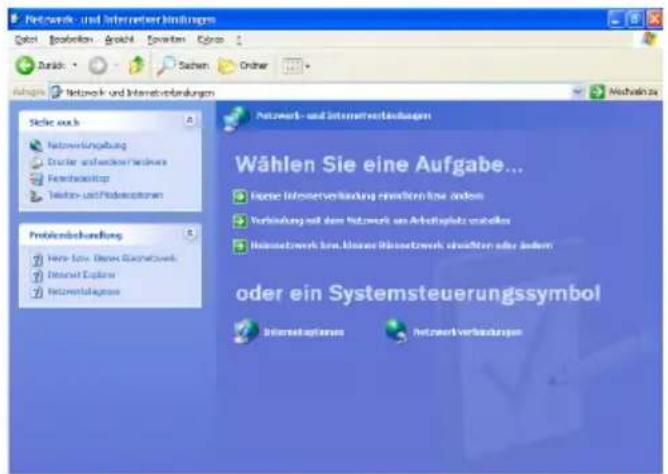The image size is (668, 474).
Task: Click the header network globe icon
Action: pos(235,118)
